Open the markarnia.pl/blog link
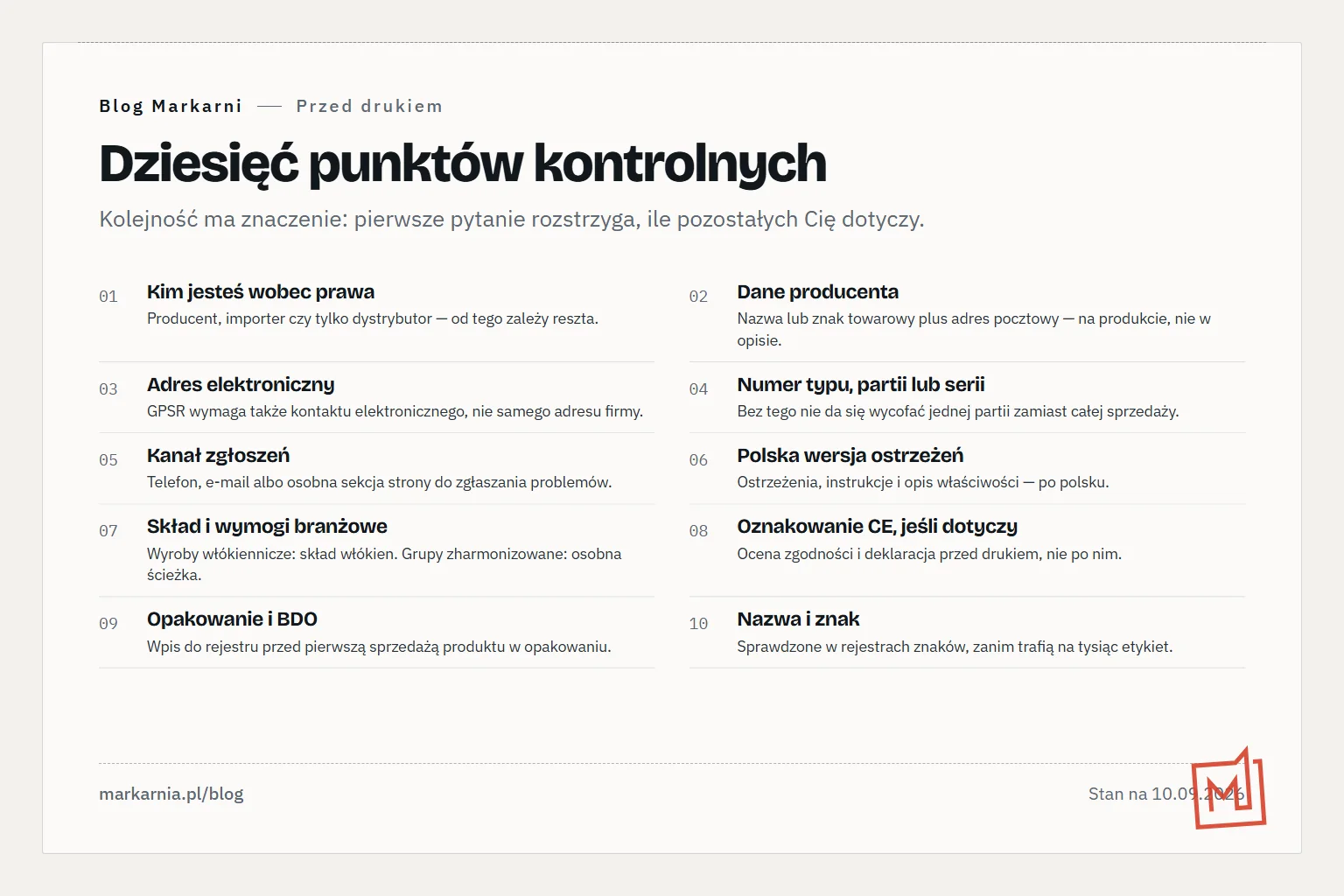This screenshot has width=1344, height=896. tap(171, 794)
